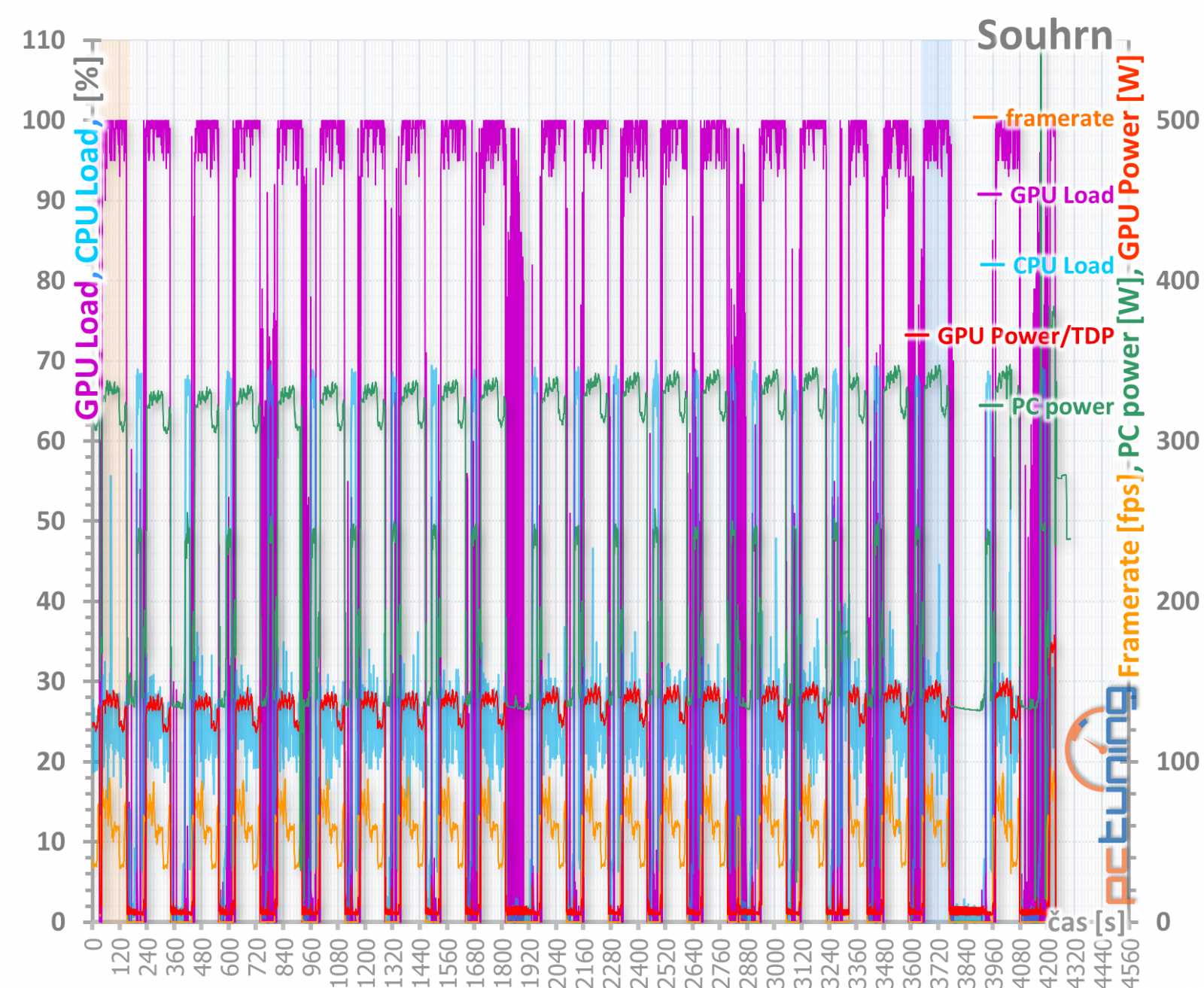This screenshot has width=1204, height=988.
Task: Click the red GPU Power/TDP legend line marker
Action: pyautogui.click(x=917, y=336)
